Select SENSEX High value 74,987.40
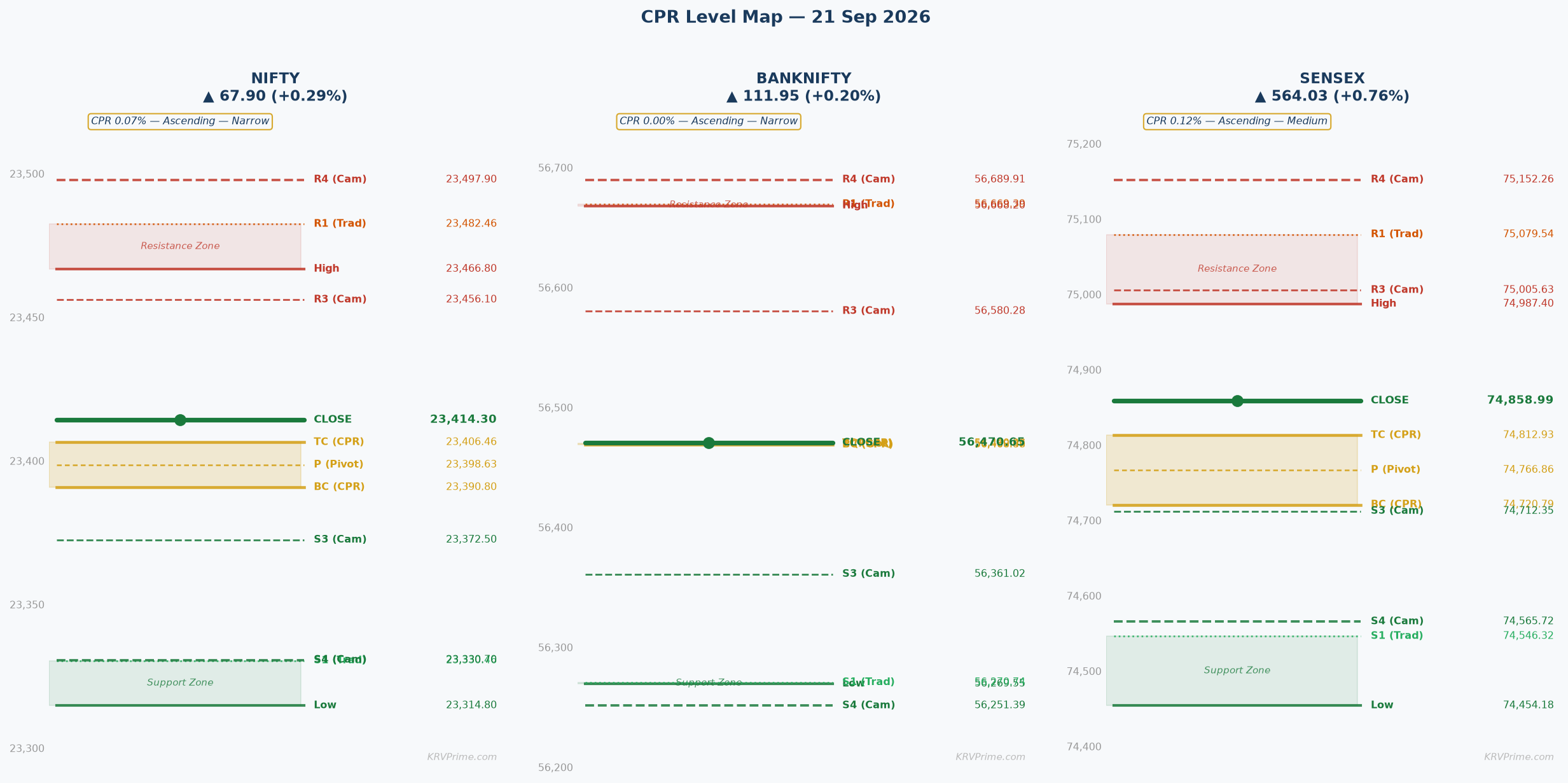 (x=1529, y=304)
